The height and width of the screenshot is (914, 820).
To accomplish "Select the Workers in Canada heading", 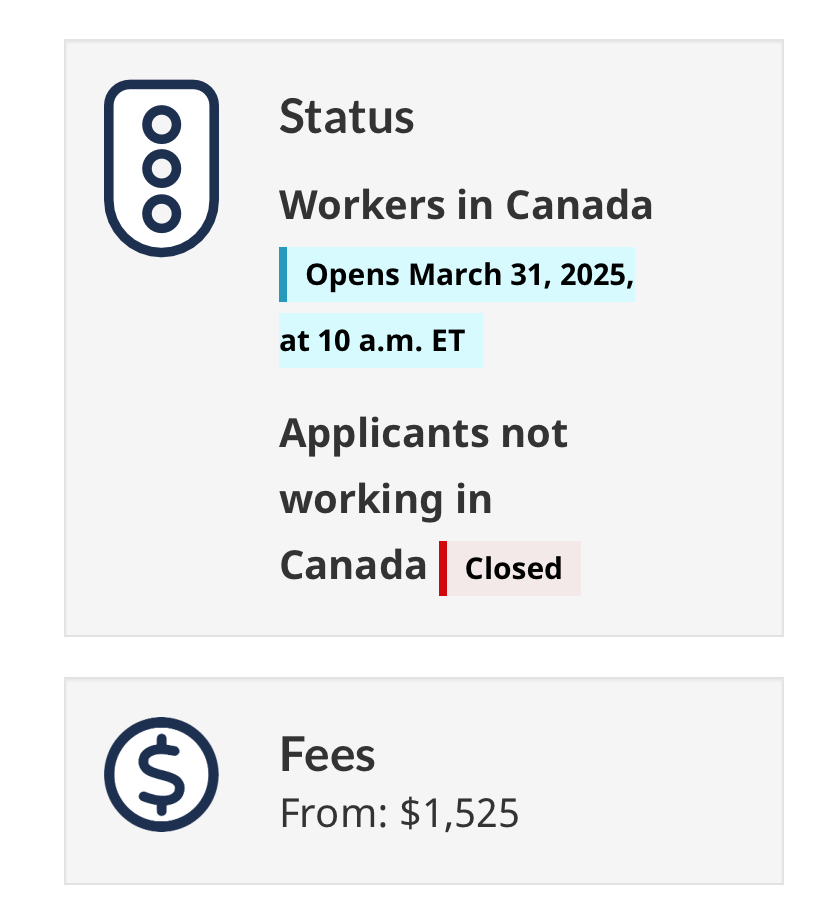I will pos(466,205).
